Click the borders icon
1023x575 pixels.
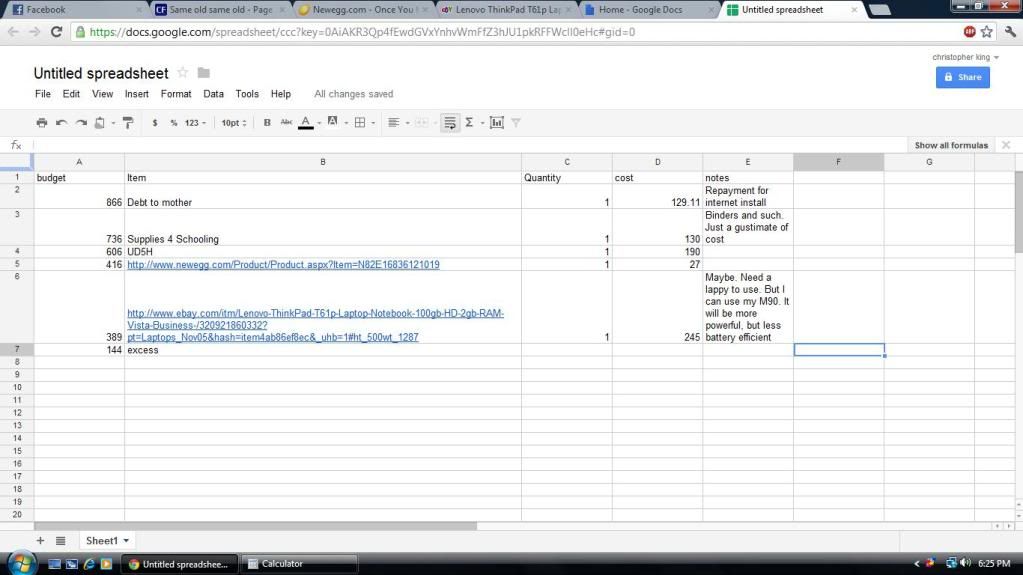point(359,123)
